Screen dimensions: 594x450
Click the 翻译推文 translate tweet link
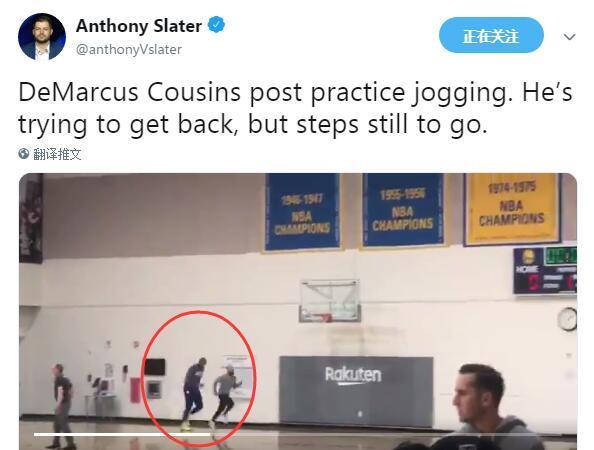pyautogui.click(x=57, y=154)
